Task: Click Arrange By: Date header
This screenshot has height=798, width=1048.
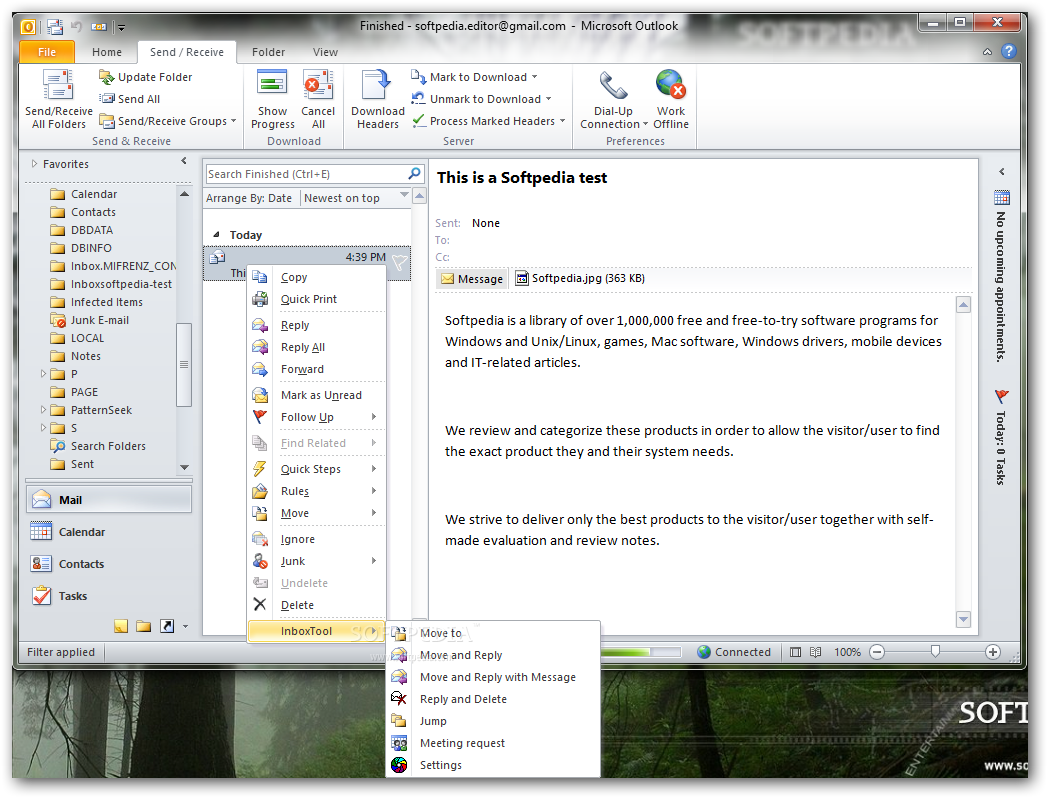Action: pos(249,198)
